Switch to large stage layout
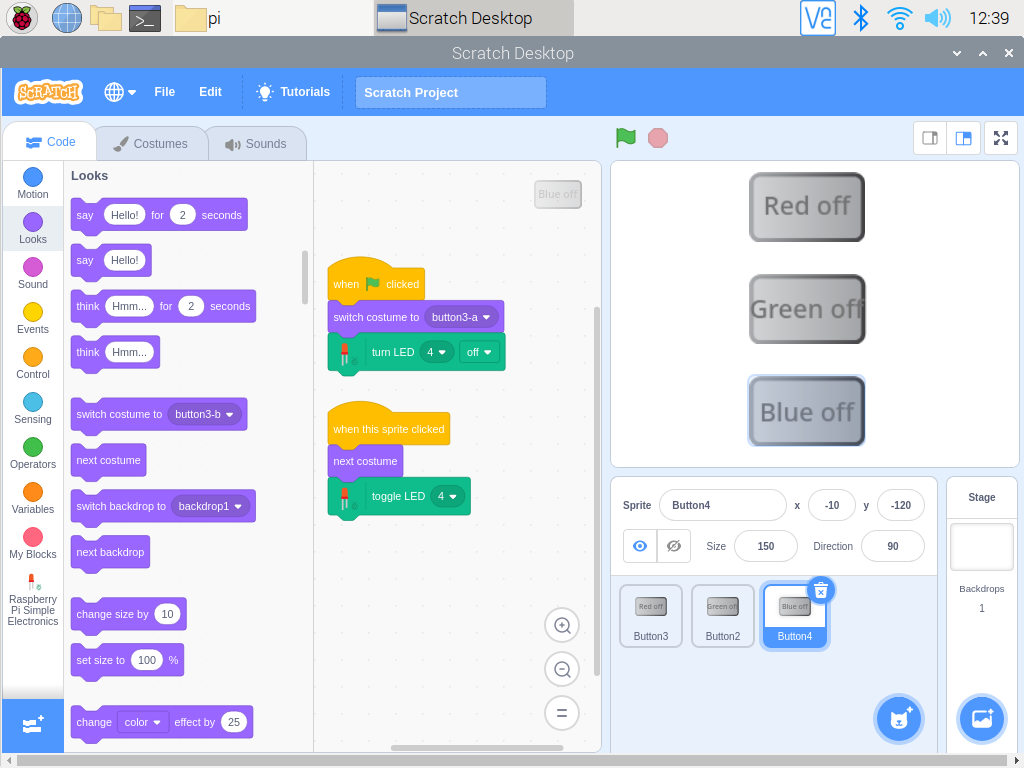1024x768 pixels. pyautogui.click(x=963, y=138)
